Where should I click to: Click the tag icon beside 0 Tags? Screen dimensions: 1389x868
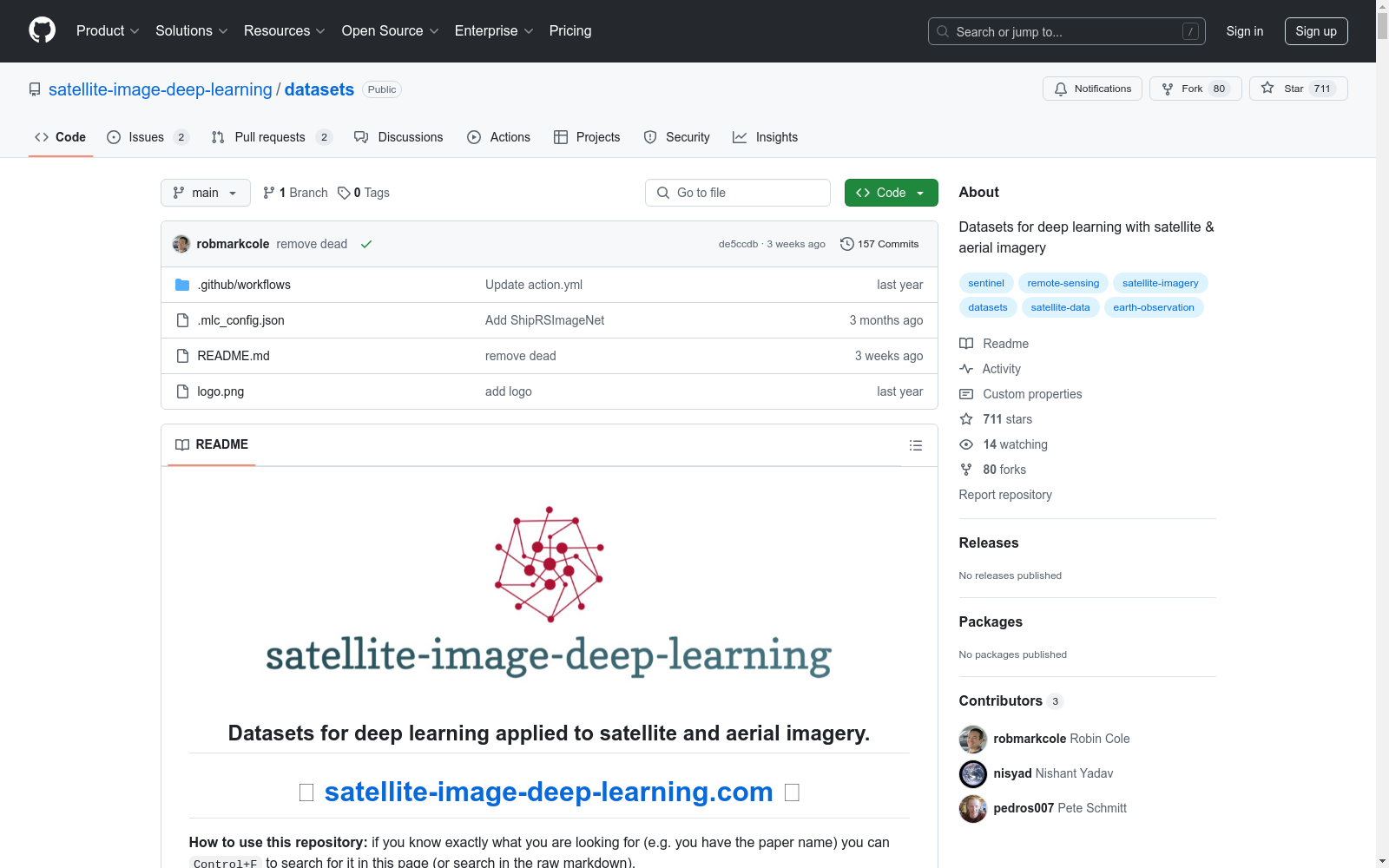[x=344, y=193]
